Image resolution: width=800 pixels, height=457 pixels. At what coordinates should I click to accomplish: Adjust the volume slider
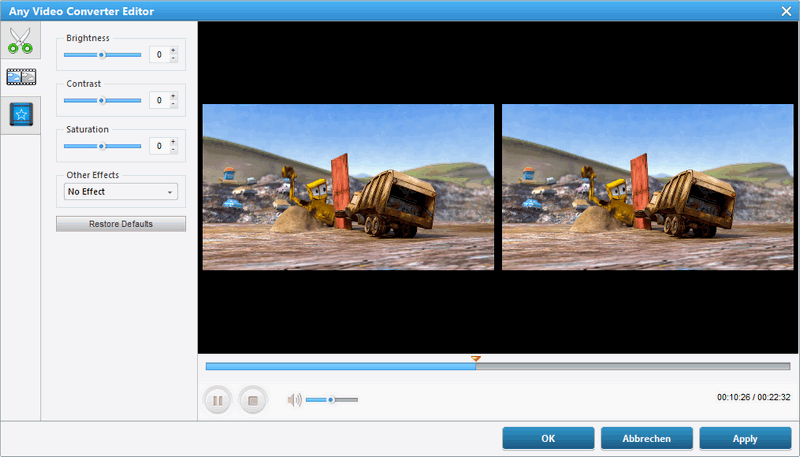point(332,400)
